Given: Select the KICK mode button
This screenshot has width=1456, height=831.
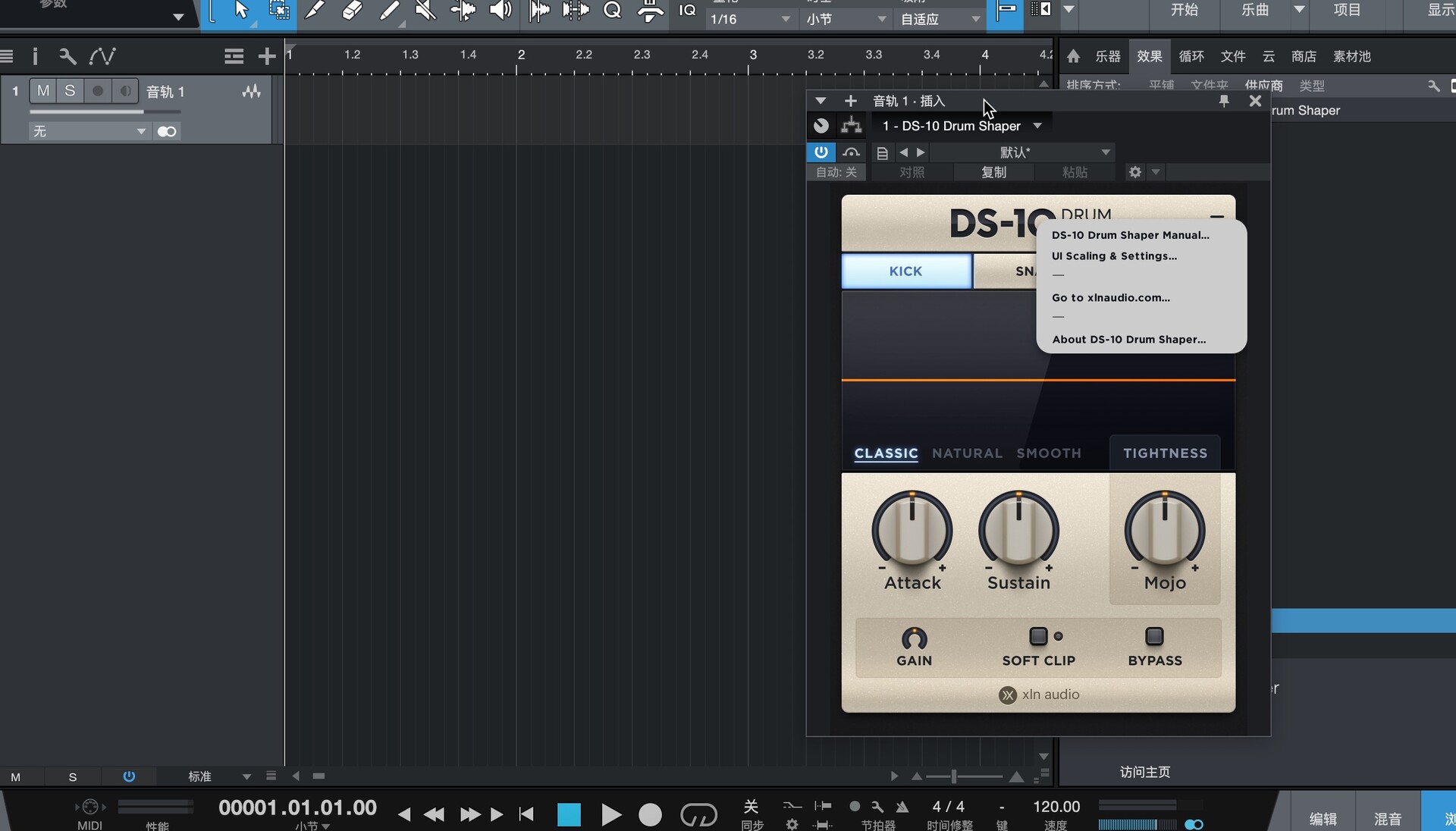Looking at the screenshot, I should coord(906,271).
